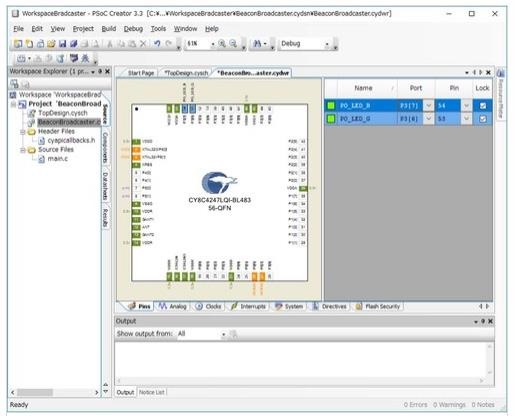The image size is (515, 416).
Task: Open the Window menu
Action: point(185,29)
